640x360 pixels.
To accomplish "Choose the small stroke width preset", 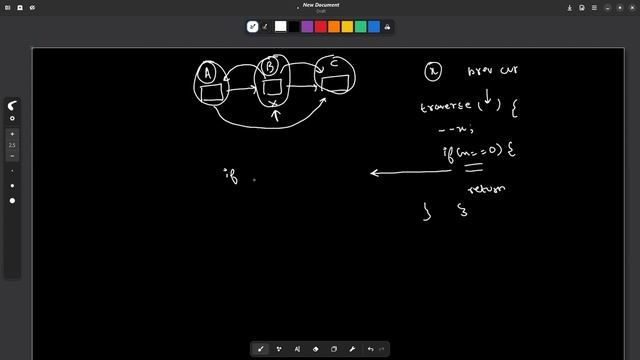I will coord(12,171).
